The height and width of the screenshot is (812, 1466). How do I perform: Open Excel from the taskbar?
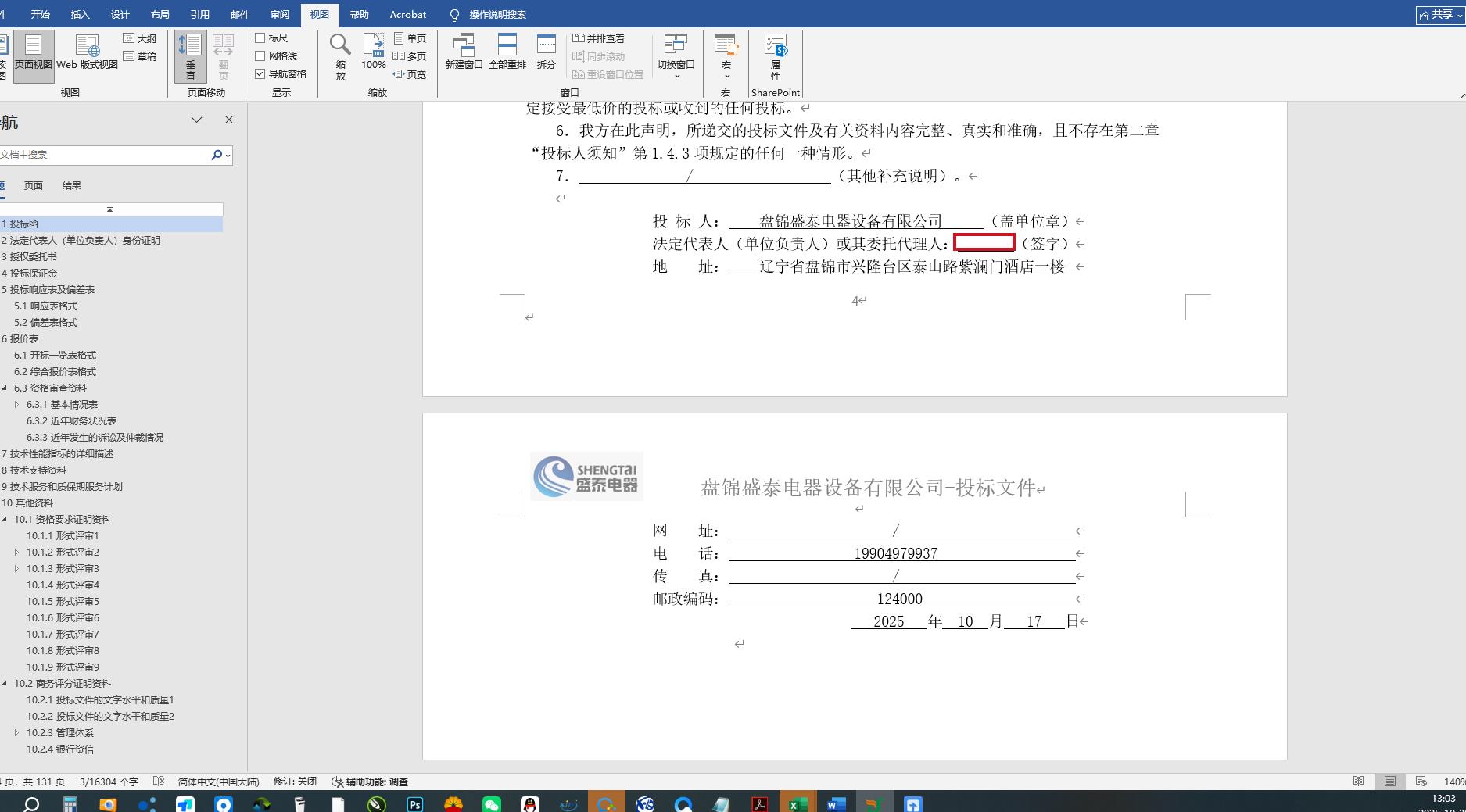coord(798,803)
